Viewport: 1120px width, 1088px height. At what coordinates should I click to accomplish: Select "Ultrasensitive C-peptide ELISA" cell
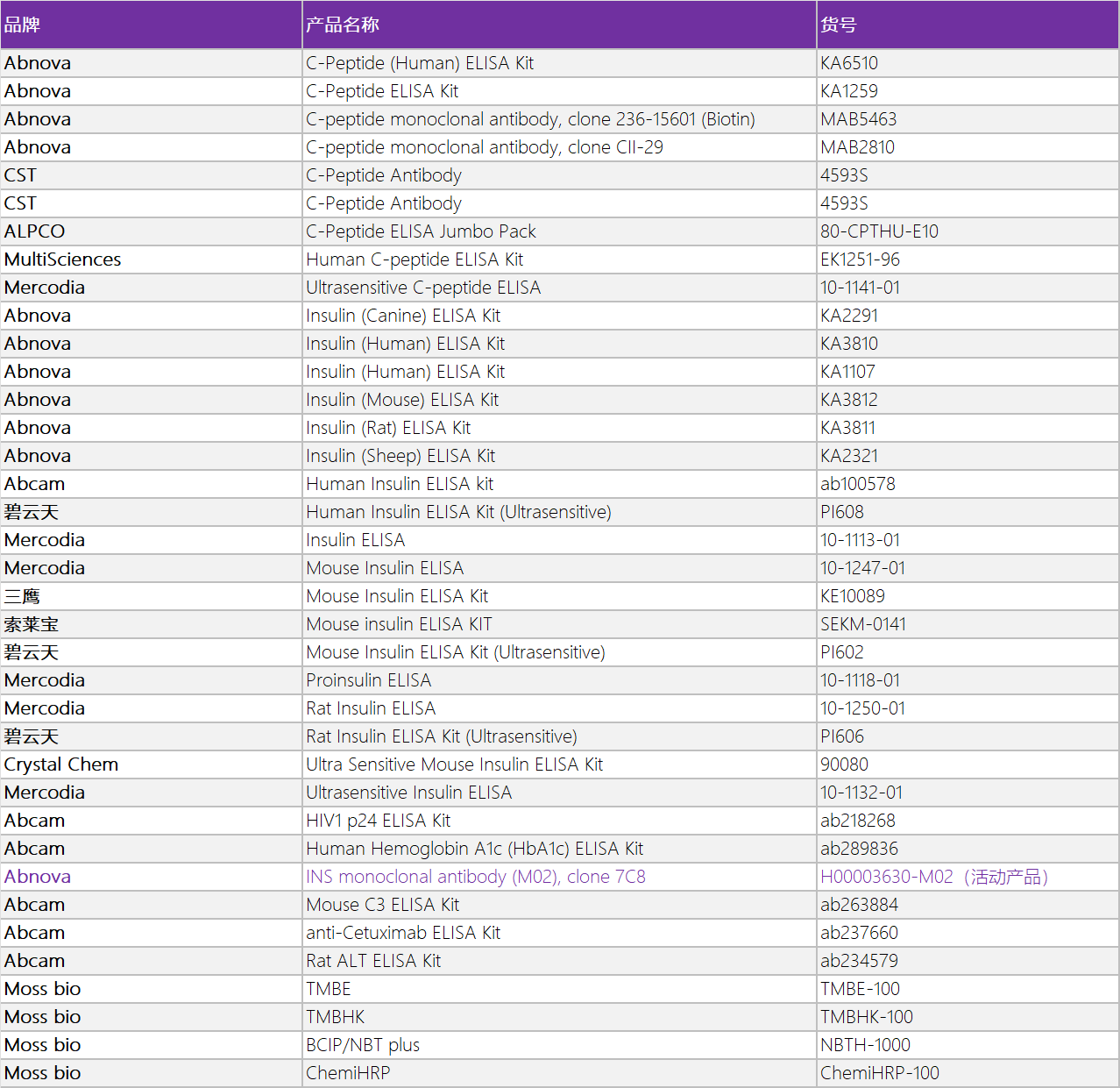pos(423,288)
